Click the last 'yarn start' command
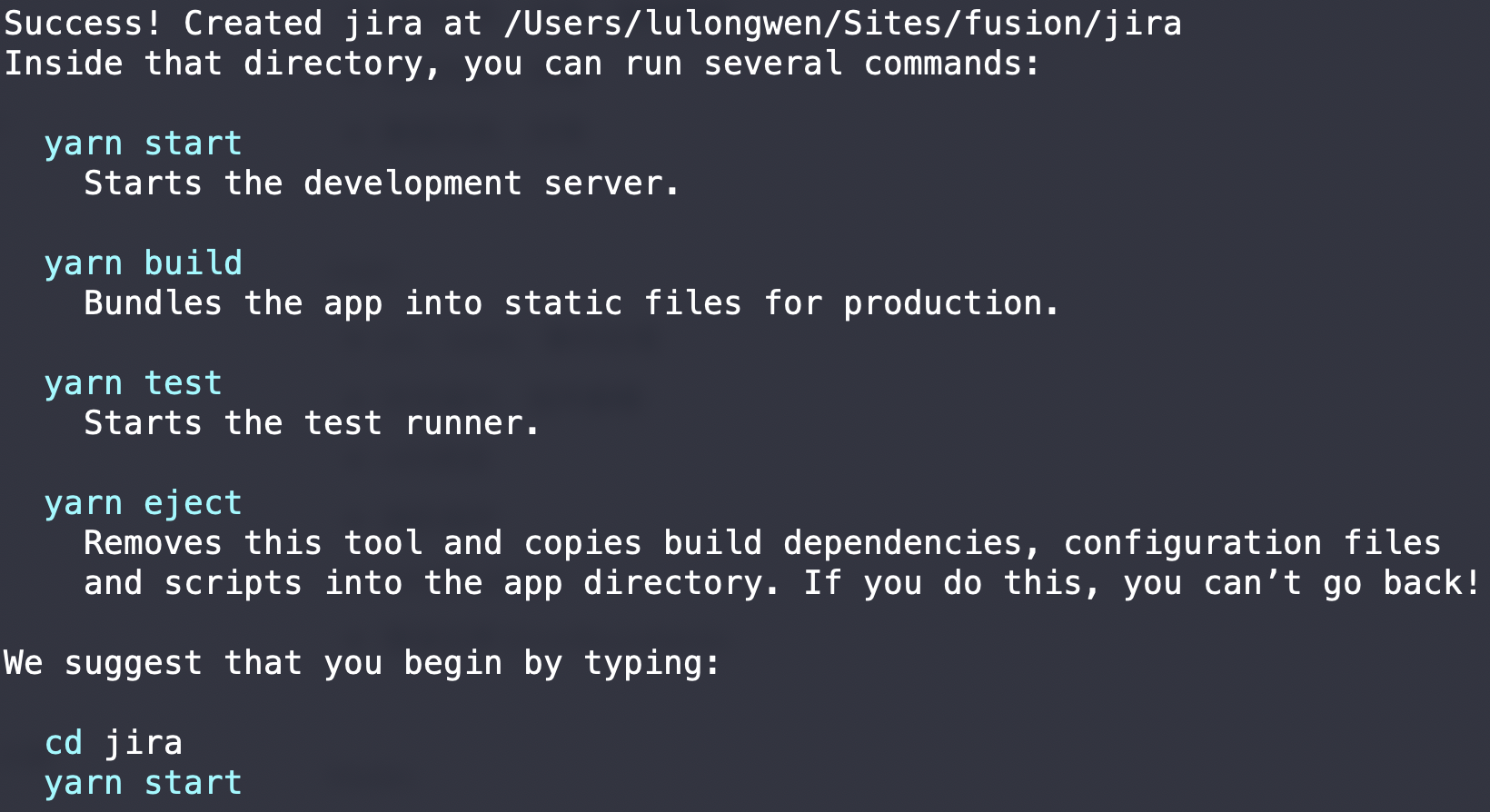The width and height of the screenshot is (1490, 812). click(144, 783)
